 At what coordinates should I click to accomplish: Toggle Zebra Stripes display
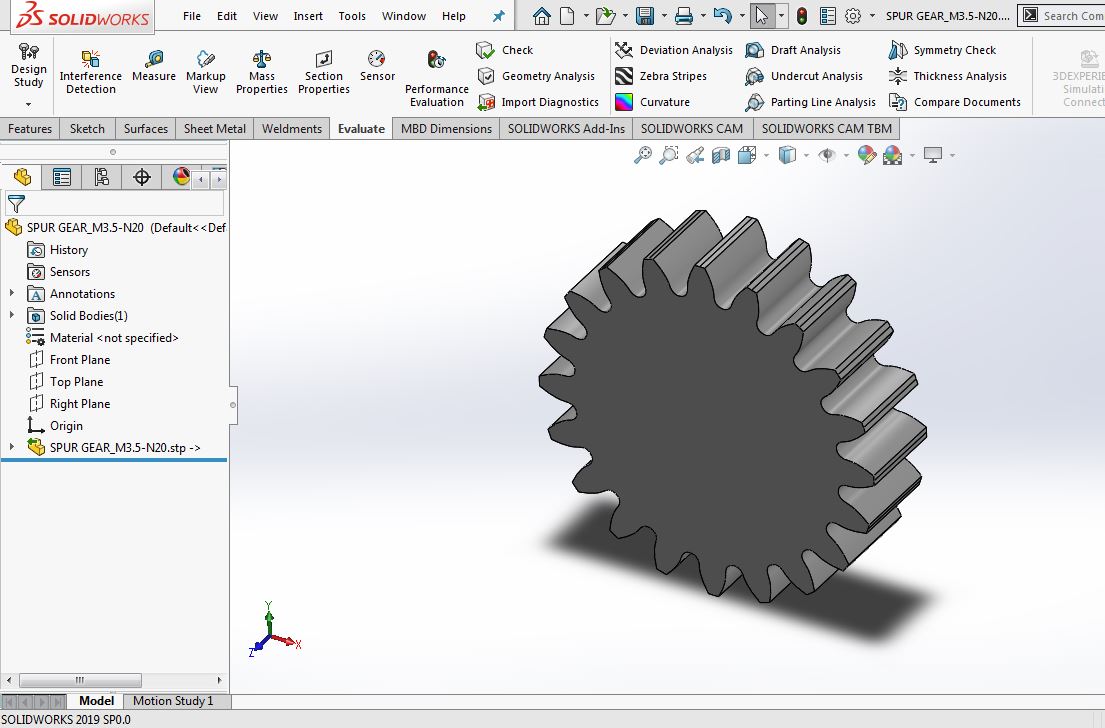click(x=661, y=76)
